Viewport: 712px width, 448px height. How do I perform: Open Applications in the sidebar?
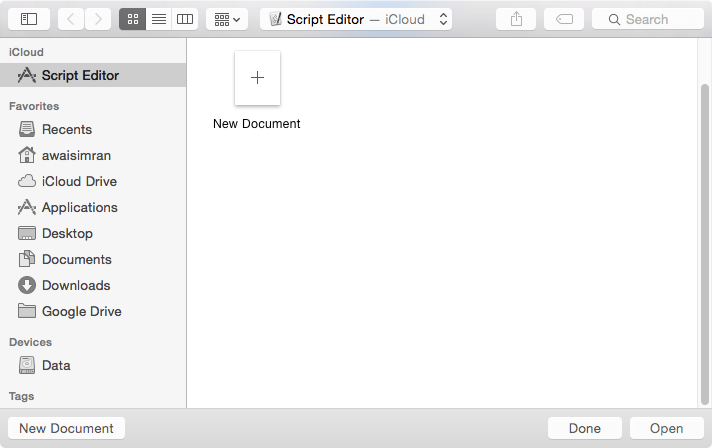click(x=93, y=207)
